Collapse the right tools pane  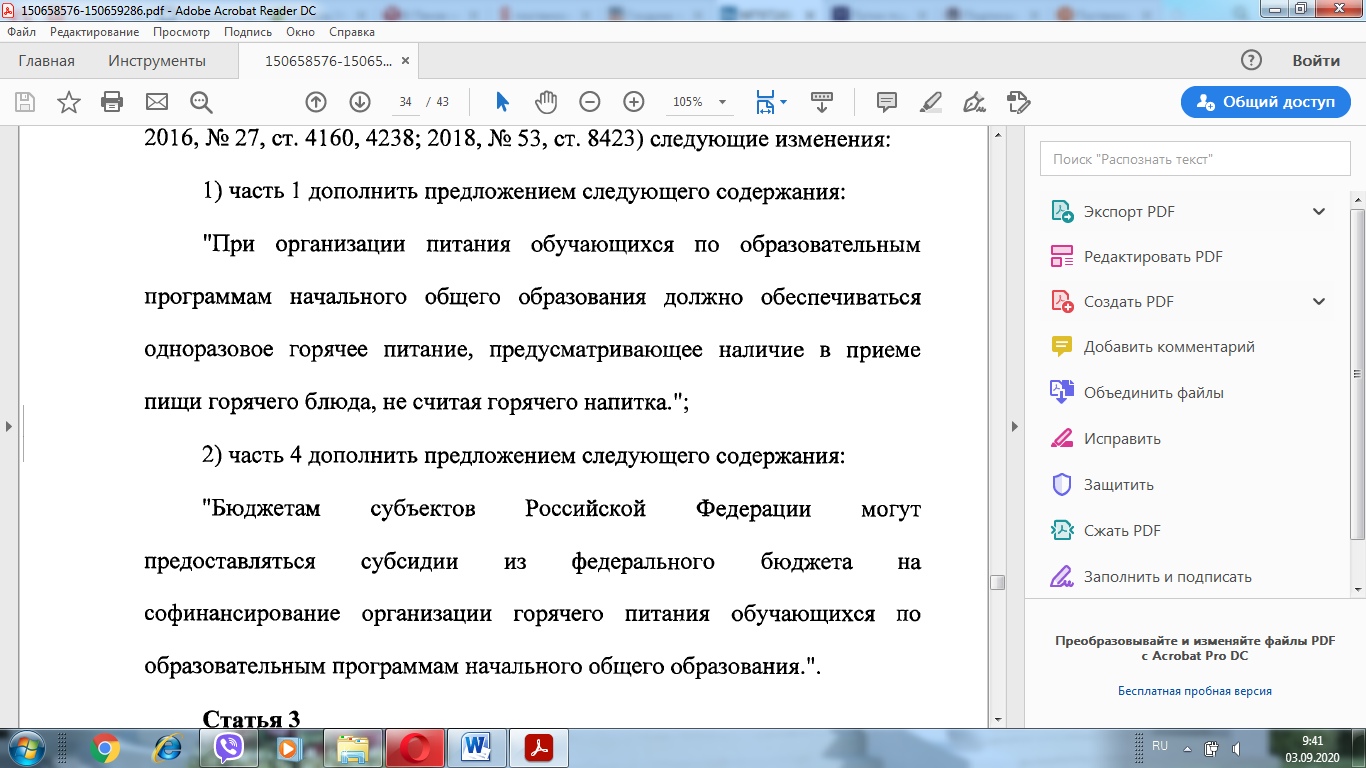tap(1015, 426)
